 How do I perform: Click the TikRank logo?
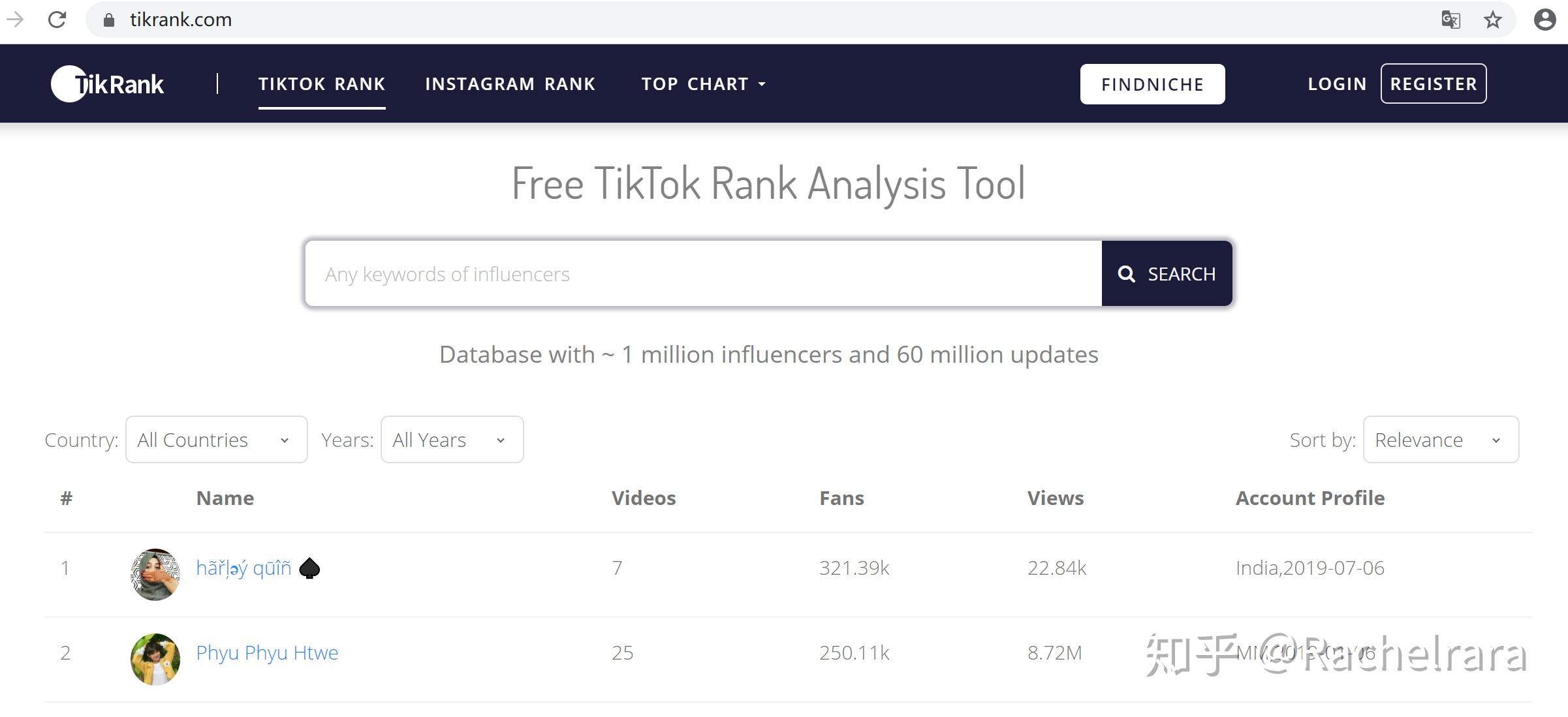(x=108, y=84)
